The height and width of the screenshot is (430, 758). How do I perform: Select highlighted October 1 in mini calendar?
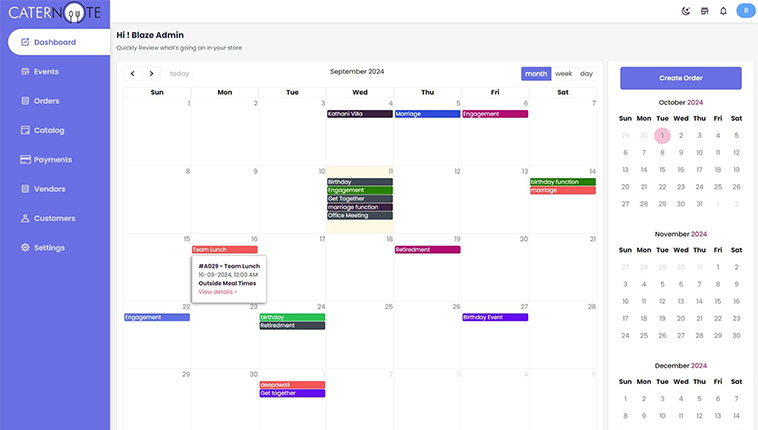[661, 135]
